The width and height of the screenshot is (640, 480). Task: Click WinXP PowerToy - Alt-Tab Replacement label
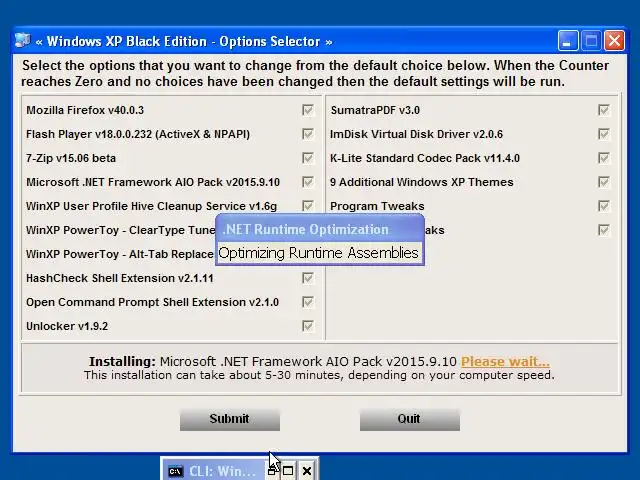click(x=120, y=254)
